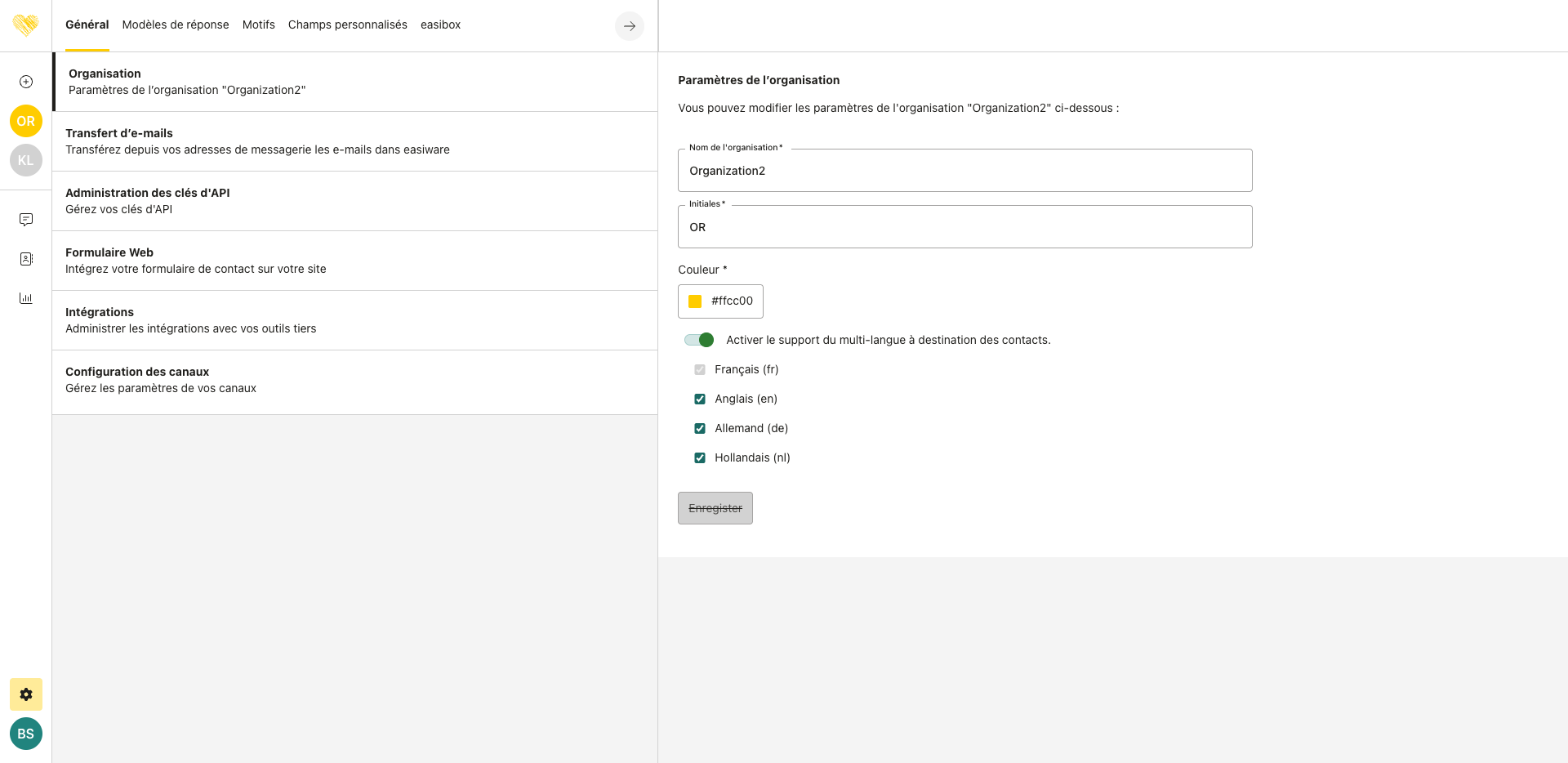This screenshot has height=763, width=1568.
Task: Switch to the KL organization avatar
Action: (x=26, y=160)
